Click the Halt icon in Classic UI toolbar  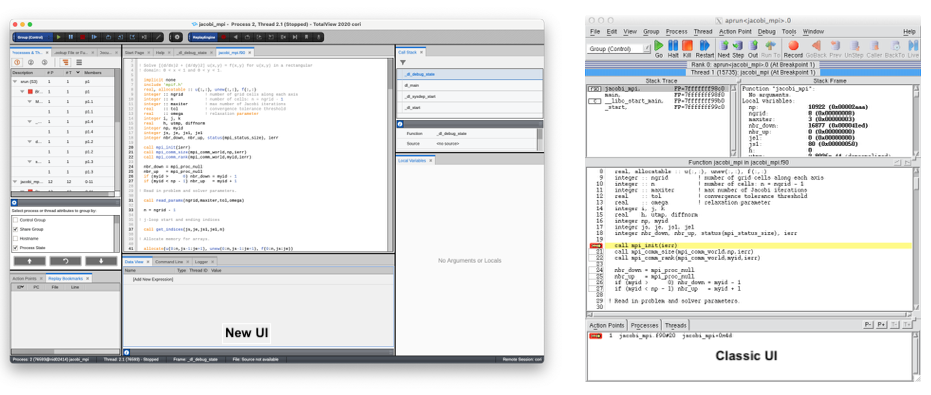coord(673,45)
